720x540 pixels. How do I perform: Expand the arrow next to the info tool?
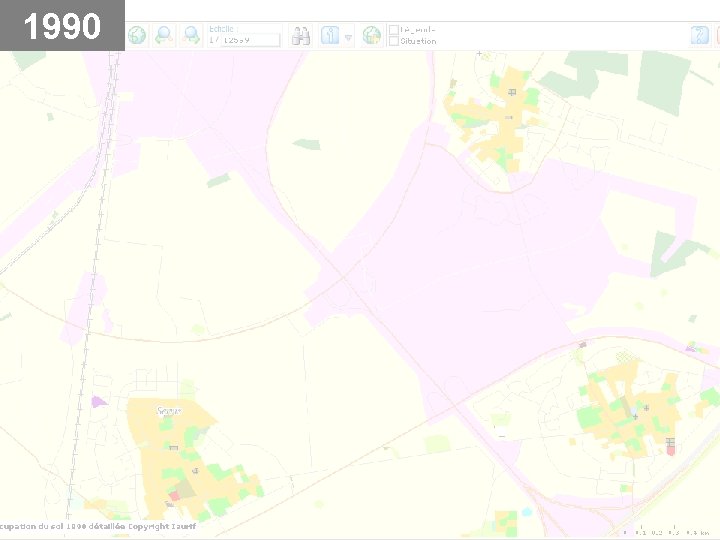(349, 38)
